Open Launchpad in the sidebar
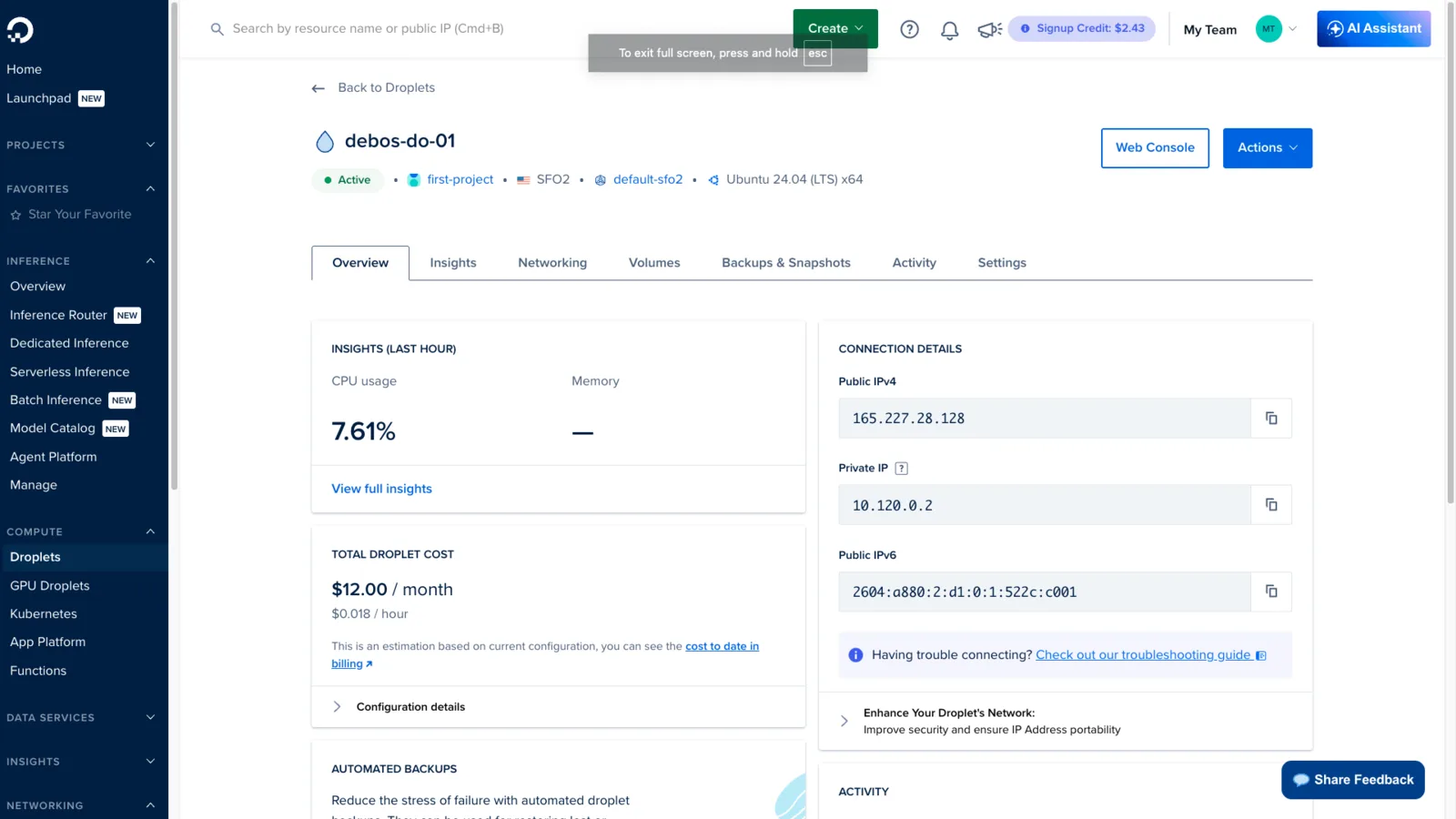This screenshot has height=819, width=1456. pos(39,98)
